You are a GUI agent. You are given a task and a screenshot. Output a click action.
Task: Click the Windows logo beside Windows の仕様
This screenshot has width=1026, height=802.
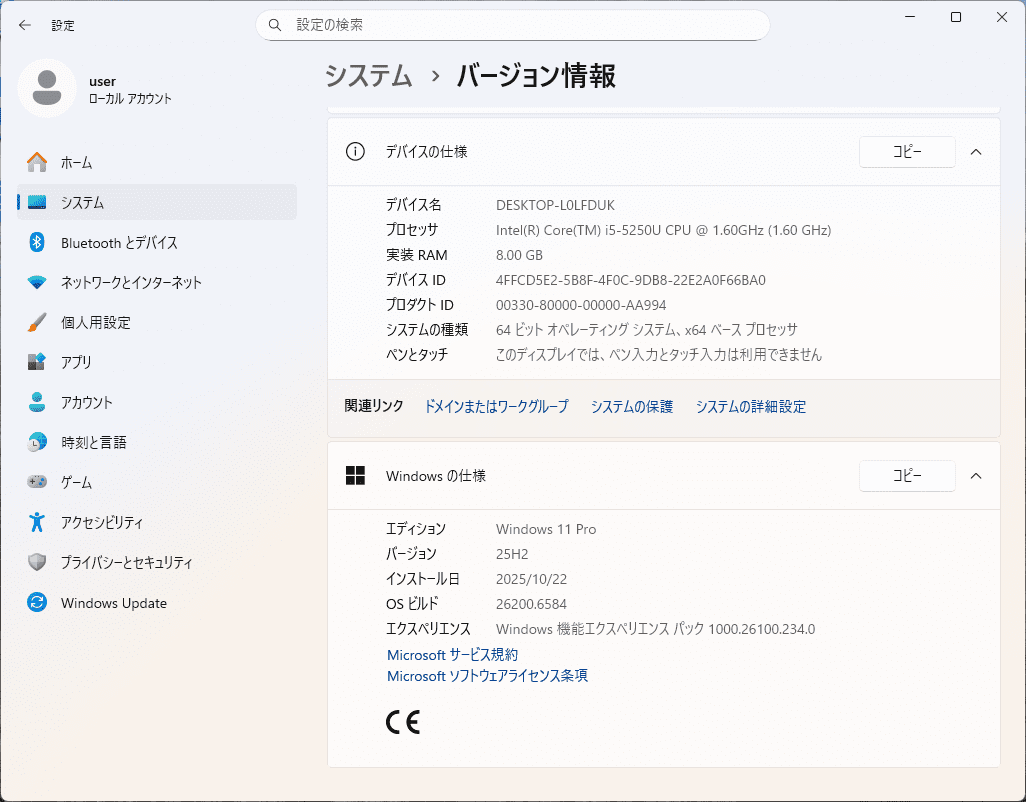(355, 476)
